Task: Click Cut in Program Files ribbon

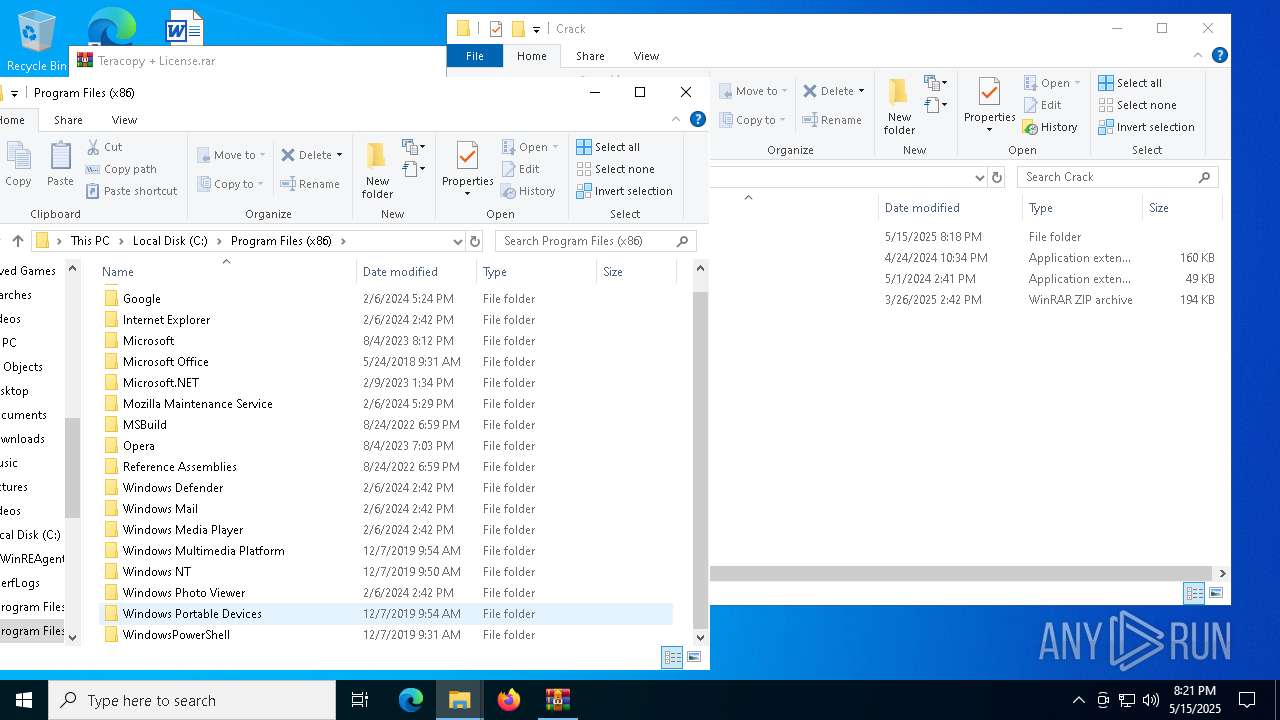Action: pyautogui.click(x=104, y=147)
